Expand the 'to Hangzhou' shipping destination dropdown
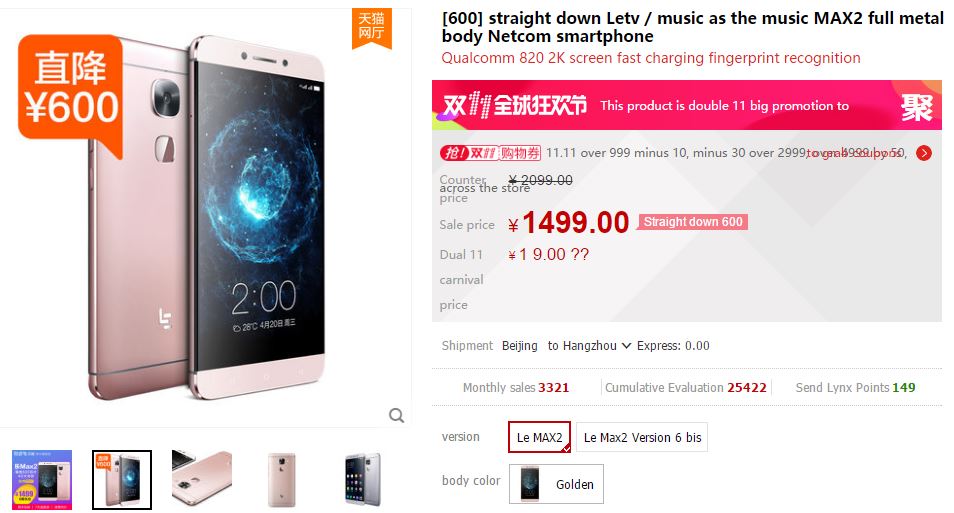This screenshot has height=513, width=954. click(589, 346)
